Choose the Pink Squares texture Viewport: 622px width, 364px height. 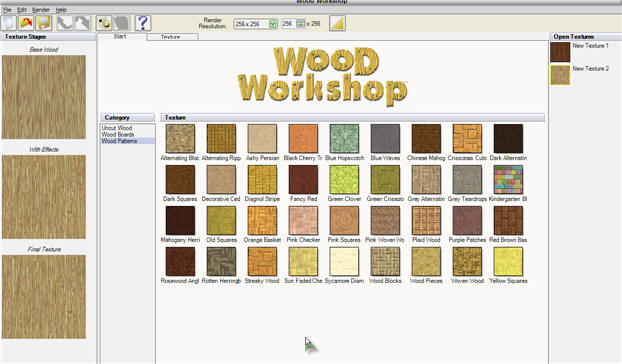pyautogui.click(x=344, y=221)
